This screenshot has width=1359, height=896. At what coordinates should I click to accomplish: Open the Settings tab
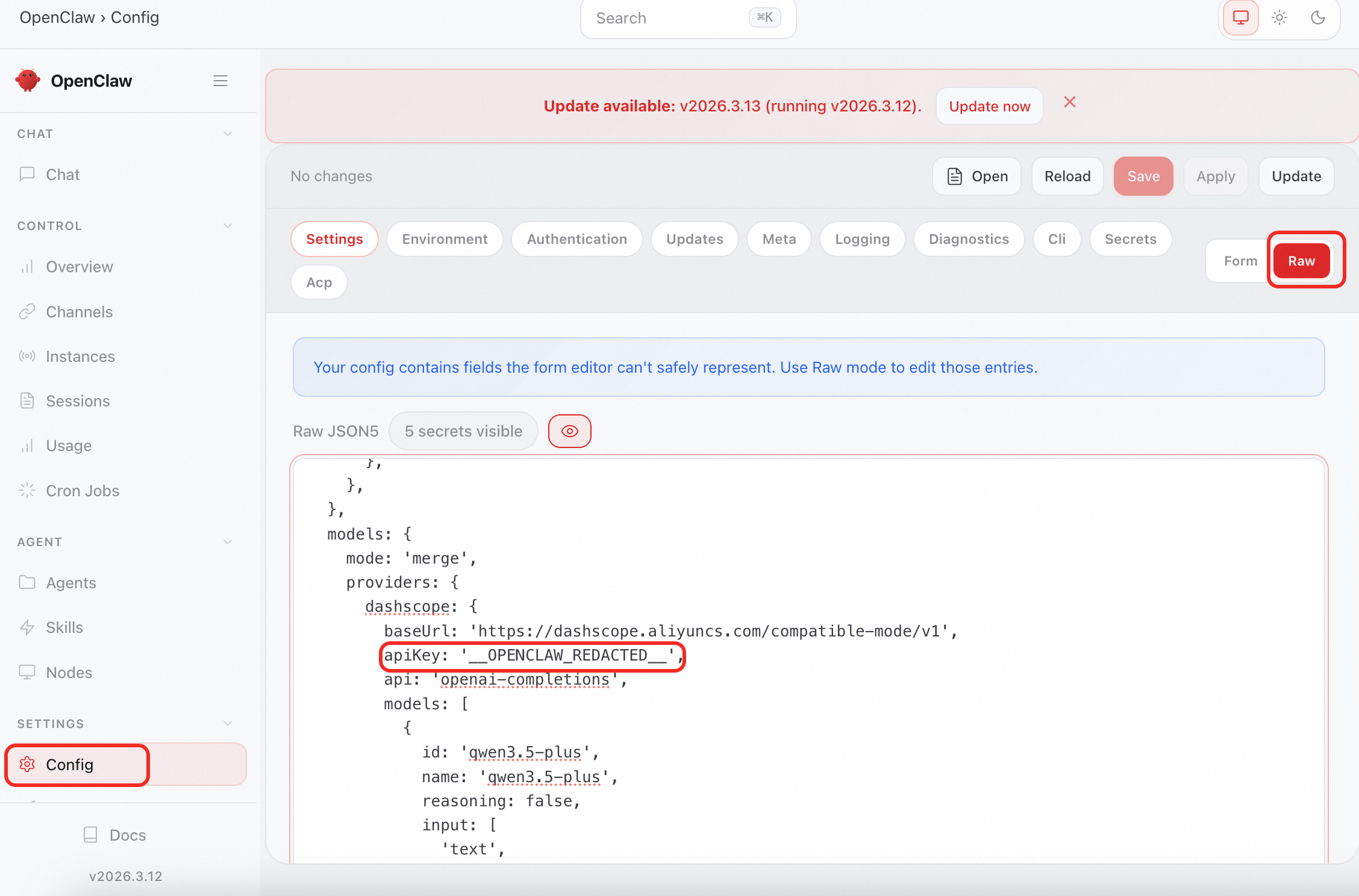tap(334, 239)
